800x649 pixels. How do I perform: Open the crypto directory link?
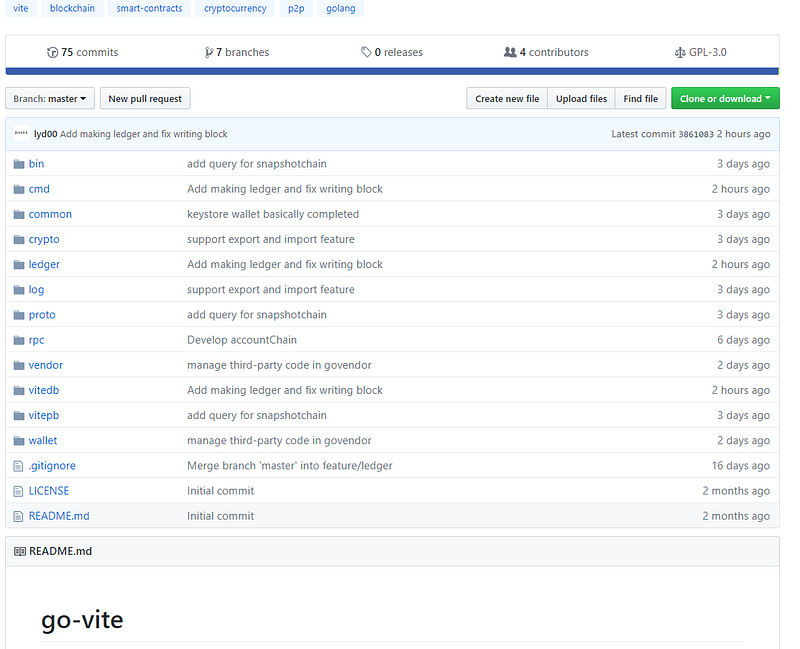[44, 239]
